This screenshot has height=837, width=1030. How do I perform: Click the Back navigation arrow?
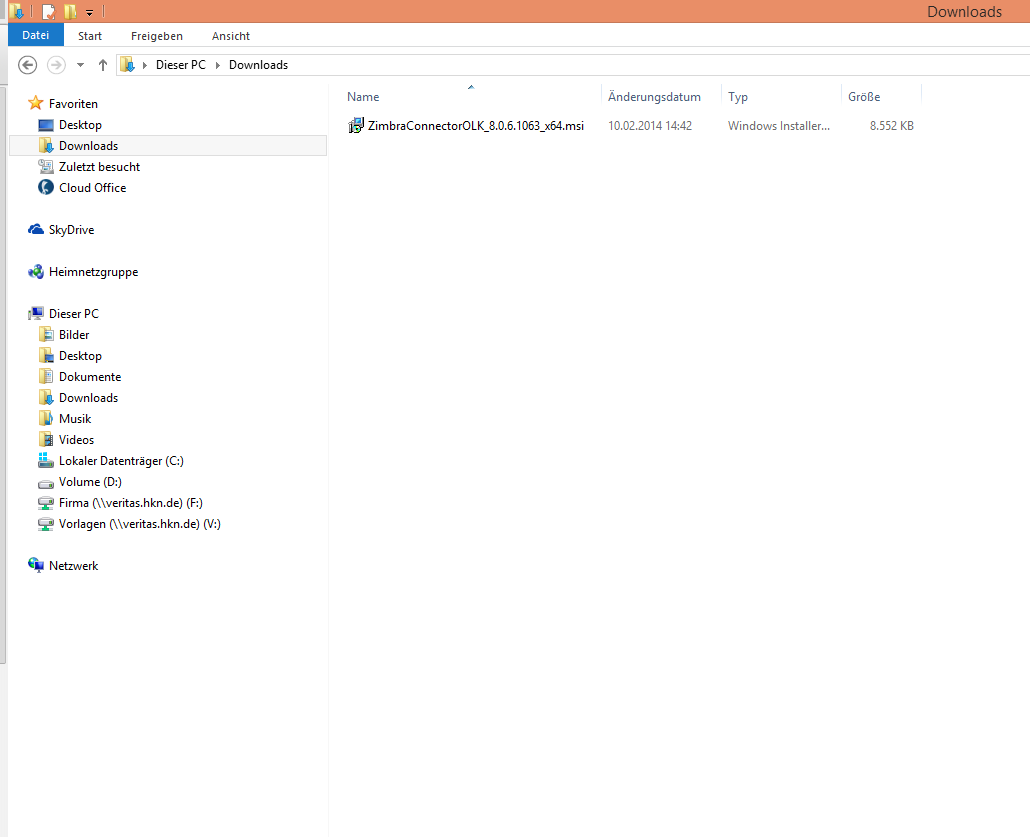[x=28, y=65]
